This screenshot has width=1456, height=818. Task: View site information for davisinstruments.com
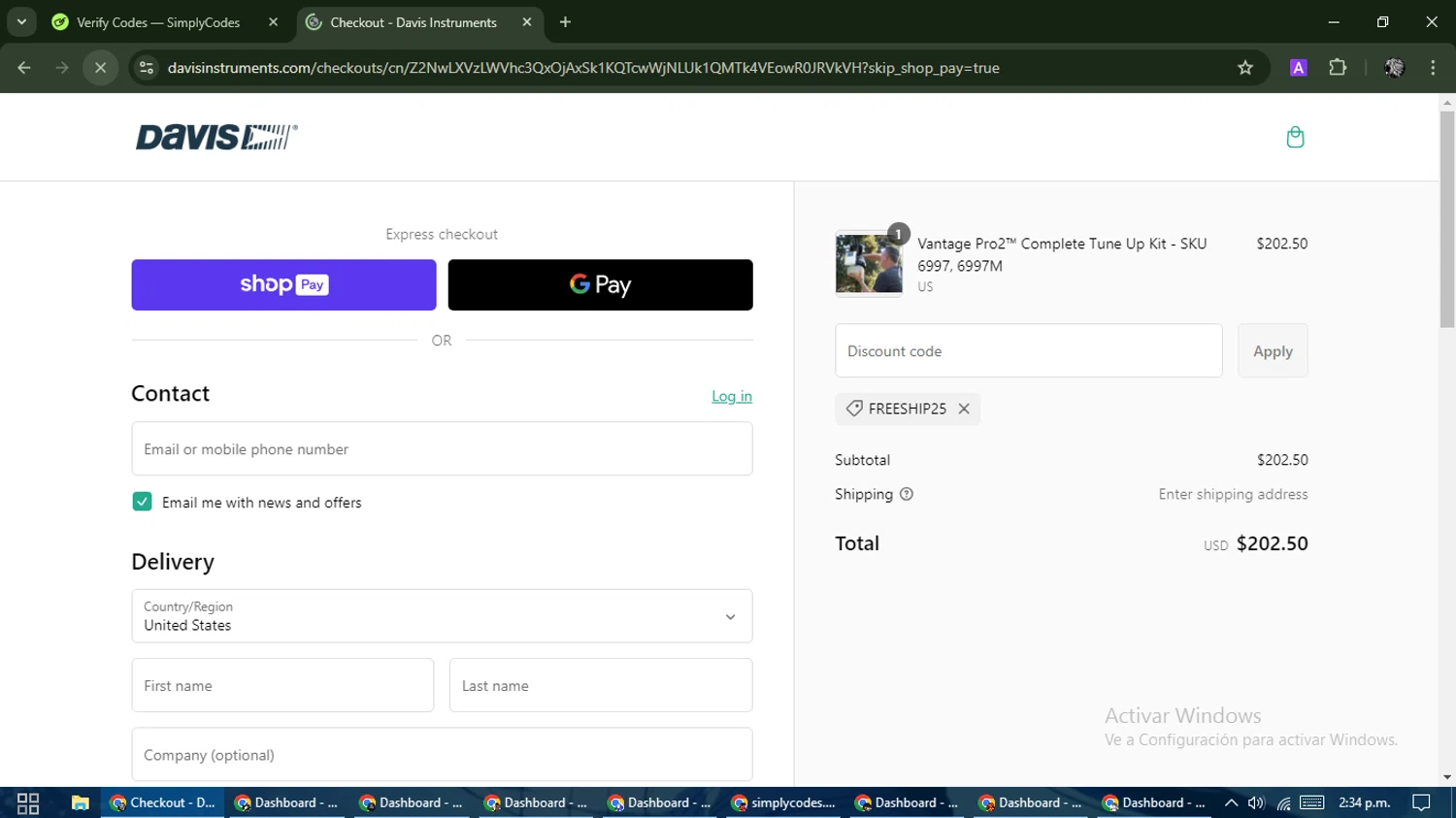point(147,68)
